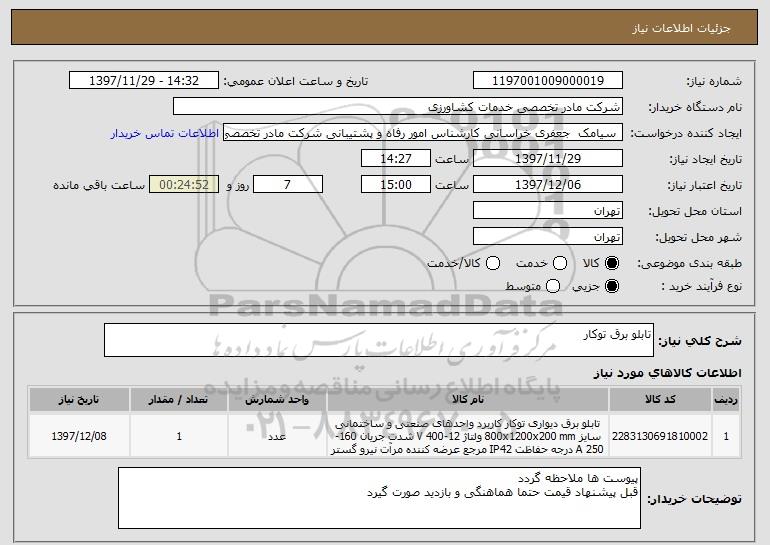Screen dimensions: 770x545
Task: Click the quantity cell showing 1
Action: [179, 436]
